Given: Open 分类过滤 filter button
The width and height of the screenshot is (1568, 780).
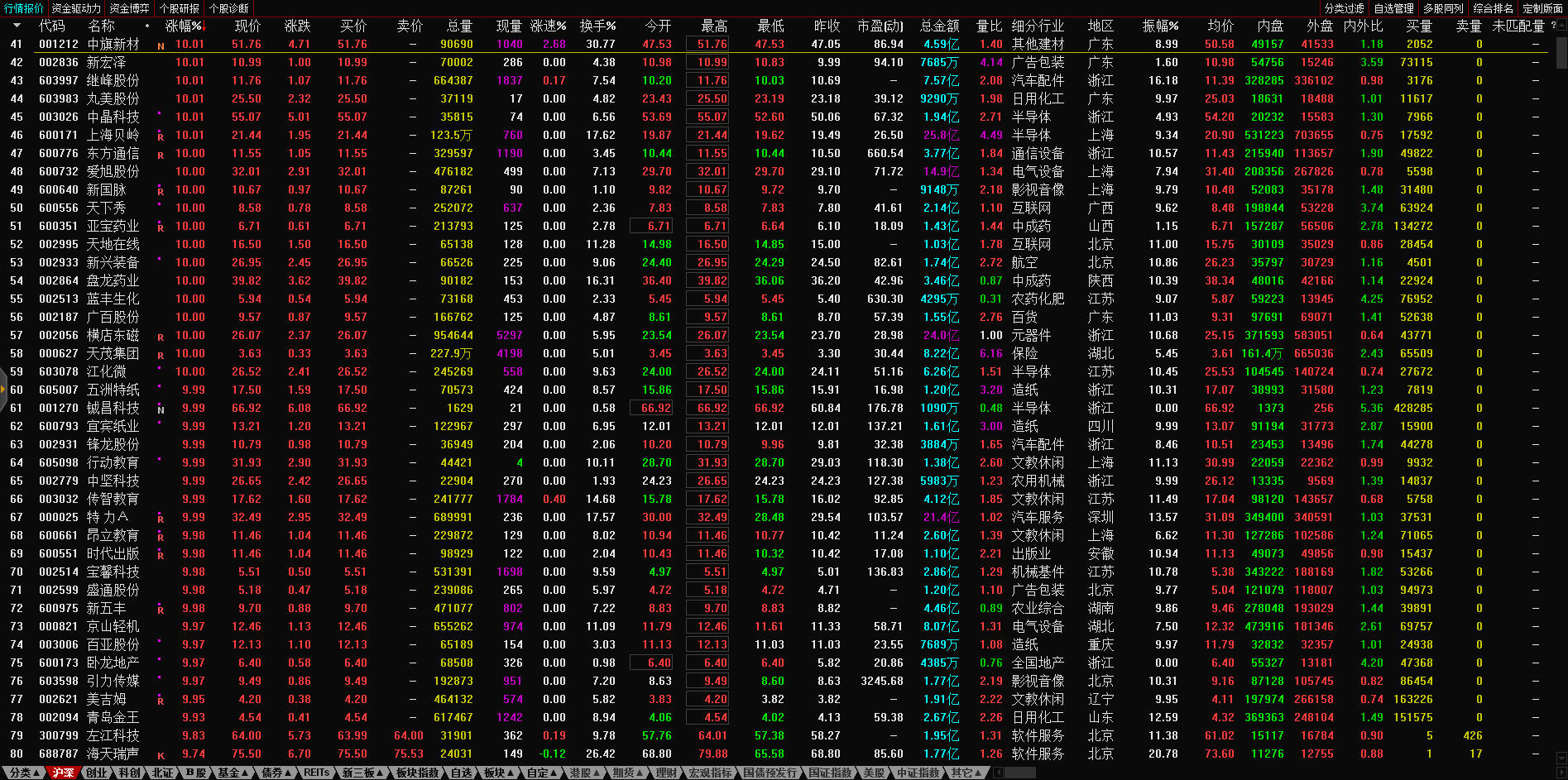Looking at the screenshot, I should click(x=1344, y=8).
